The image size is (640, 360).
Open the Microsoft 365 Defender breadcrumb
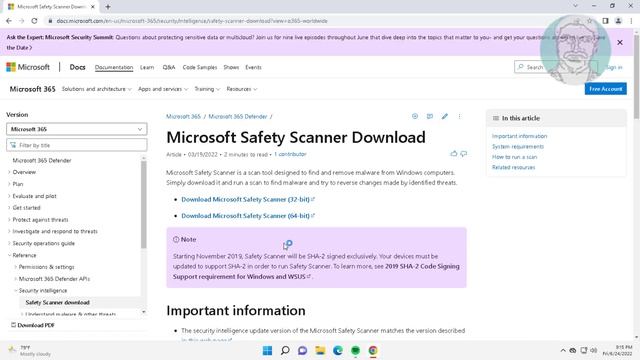[x=238, y=116]
